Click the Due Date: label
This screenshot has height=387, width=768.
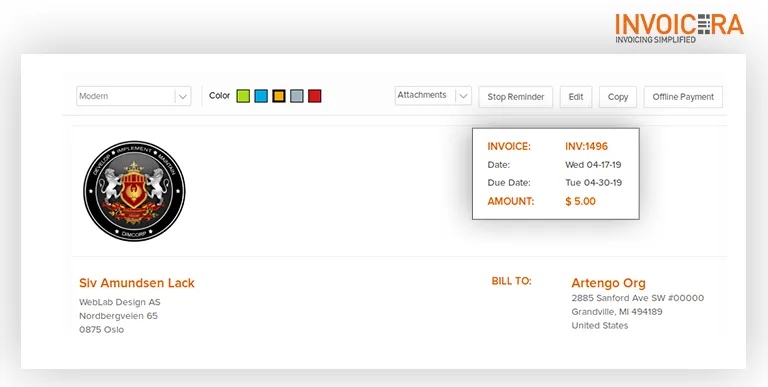[x=509, y=183]
